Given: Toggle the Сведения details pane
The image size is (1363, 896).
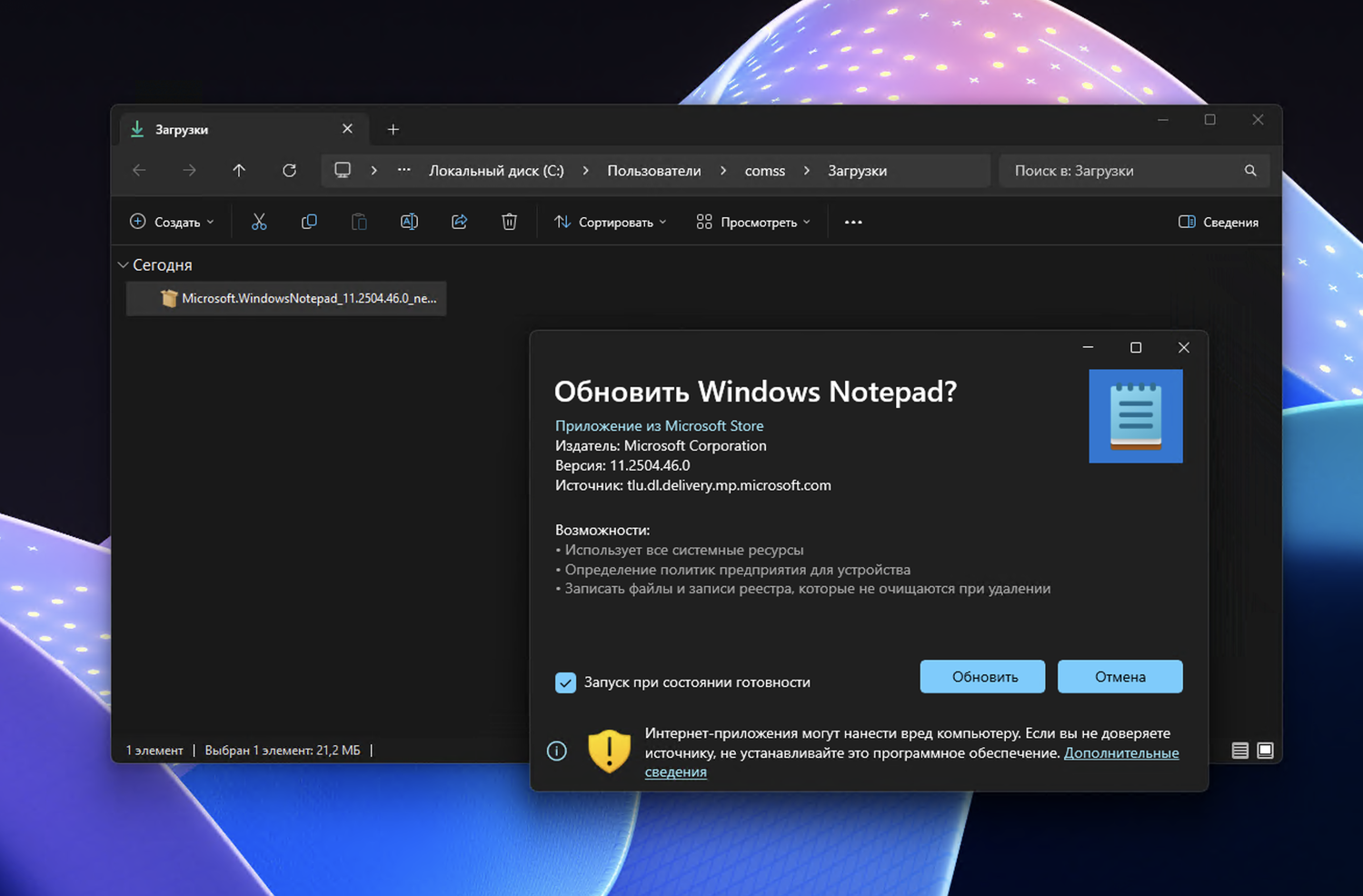Looking at the screenshot, I should click(1219, 222).
